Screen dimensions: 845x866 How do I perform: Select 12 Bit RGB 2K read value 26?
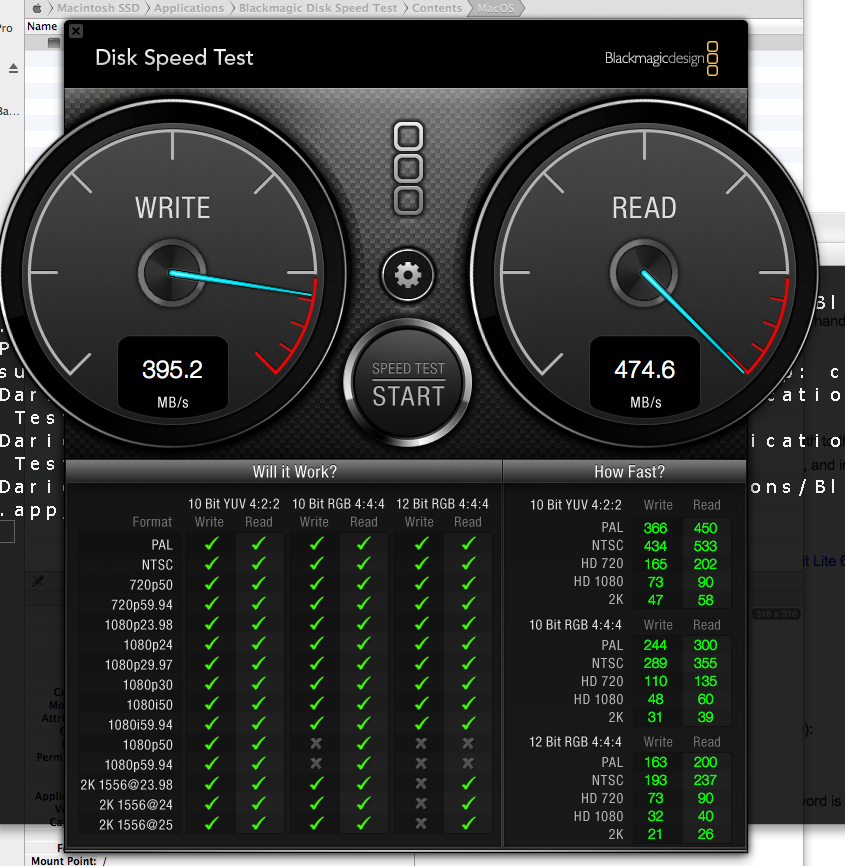coord(705,834)
